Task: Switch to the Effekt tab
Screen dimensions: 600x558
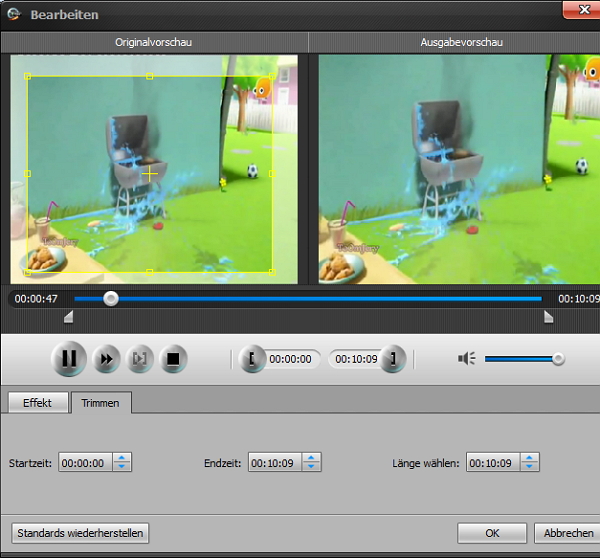Action: pos(38,403)
